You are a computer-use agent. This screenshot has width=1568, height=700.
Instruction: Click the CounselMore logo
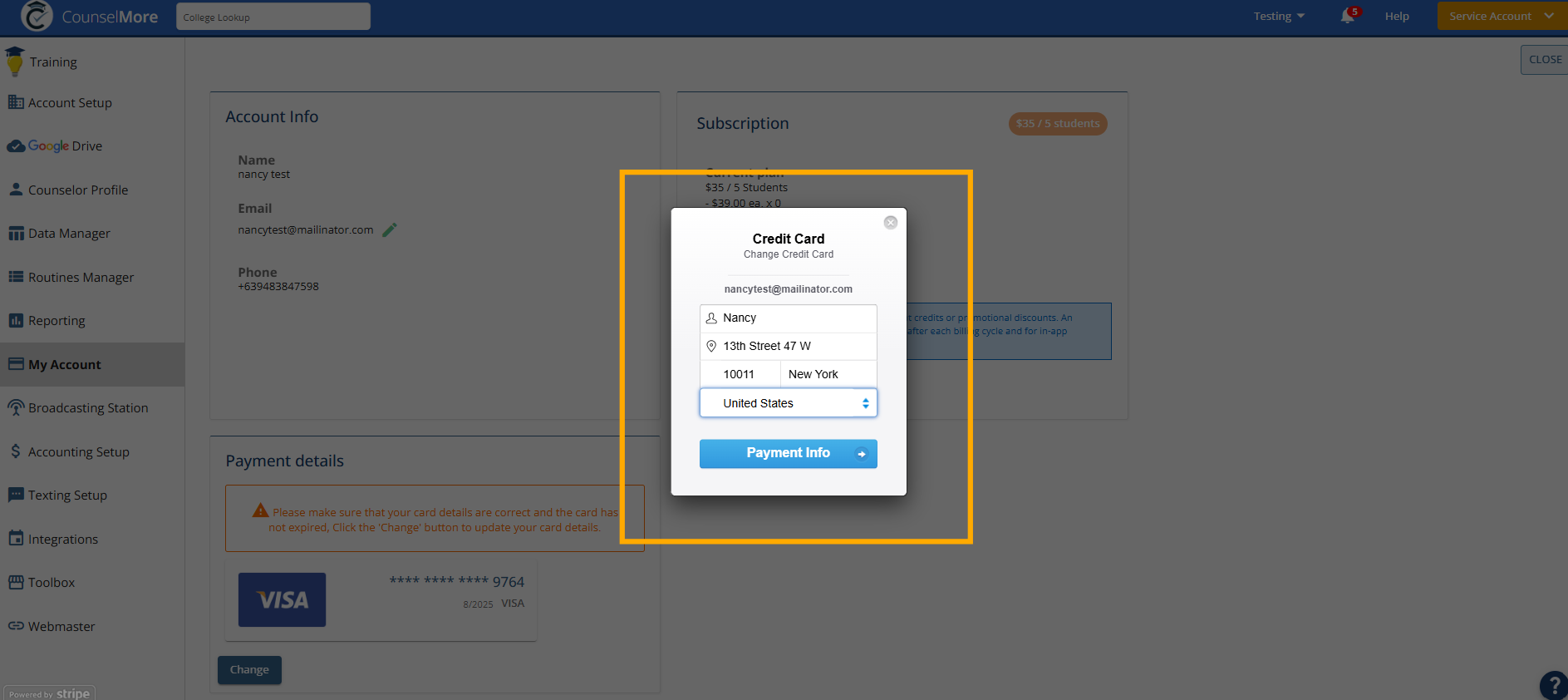[x=89, y=17]
